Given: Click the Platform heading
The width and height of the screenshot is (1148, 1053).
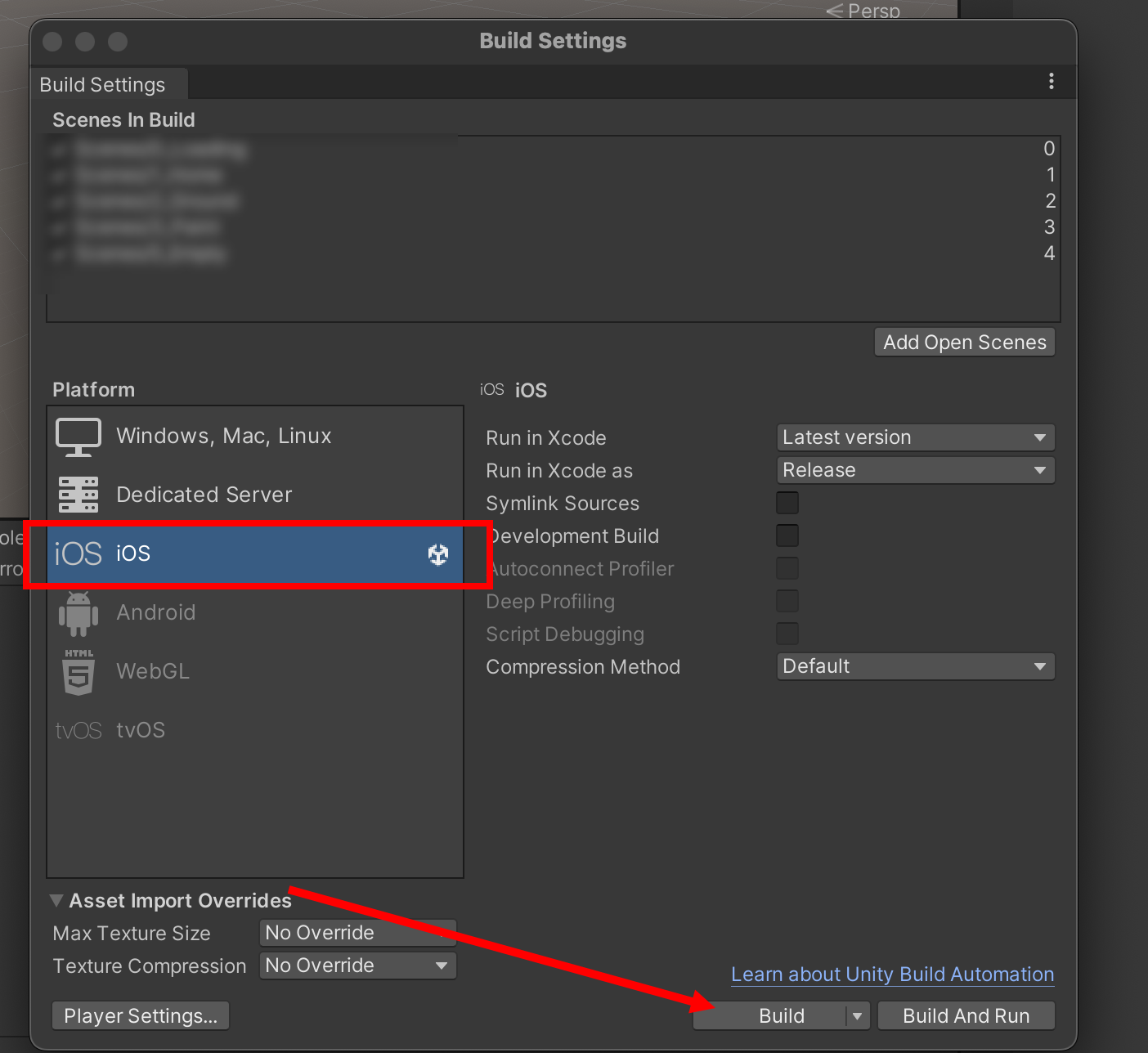Looking at the screenshot, I should click(x=93, y=390).
